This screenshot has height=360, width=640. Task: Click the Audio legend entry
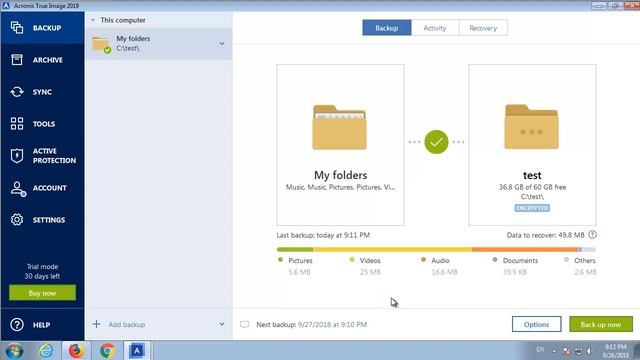coord(439,266)
